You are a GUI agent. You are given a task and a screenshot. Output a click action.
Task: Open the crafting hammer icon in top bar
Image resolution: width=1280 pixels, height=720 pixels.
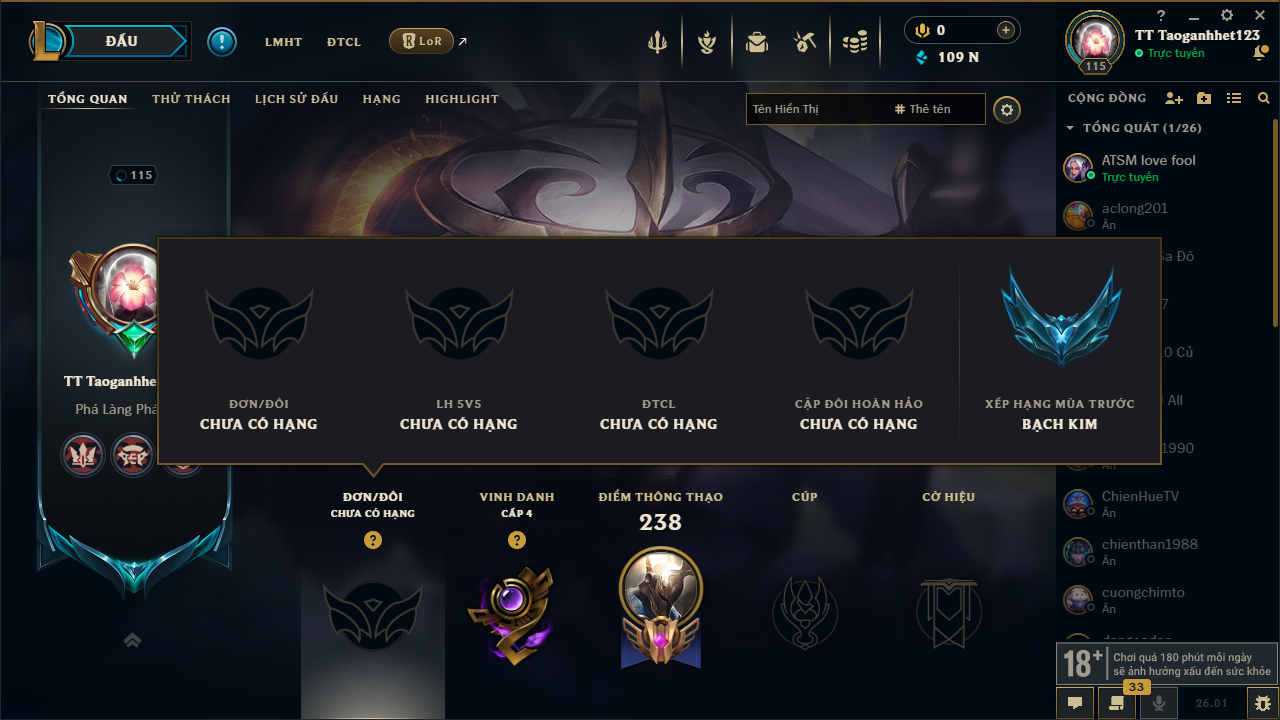[806, 42]
